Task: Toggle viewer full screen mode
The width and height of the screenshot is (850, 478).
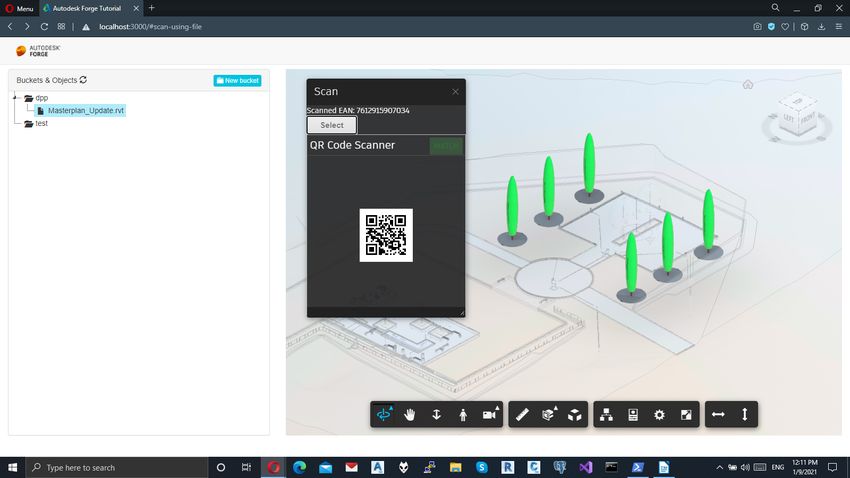Action: pos(686,415)
